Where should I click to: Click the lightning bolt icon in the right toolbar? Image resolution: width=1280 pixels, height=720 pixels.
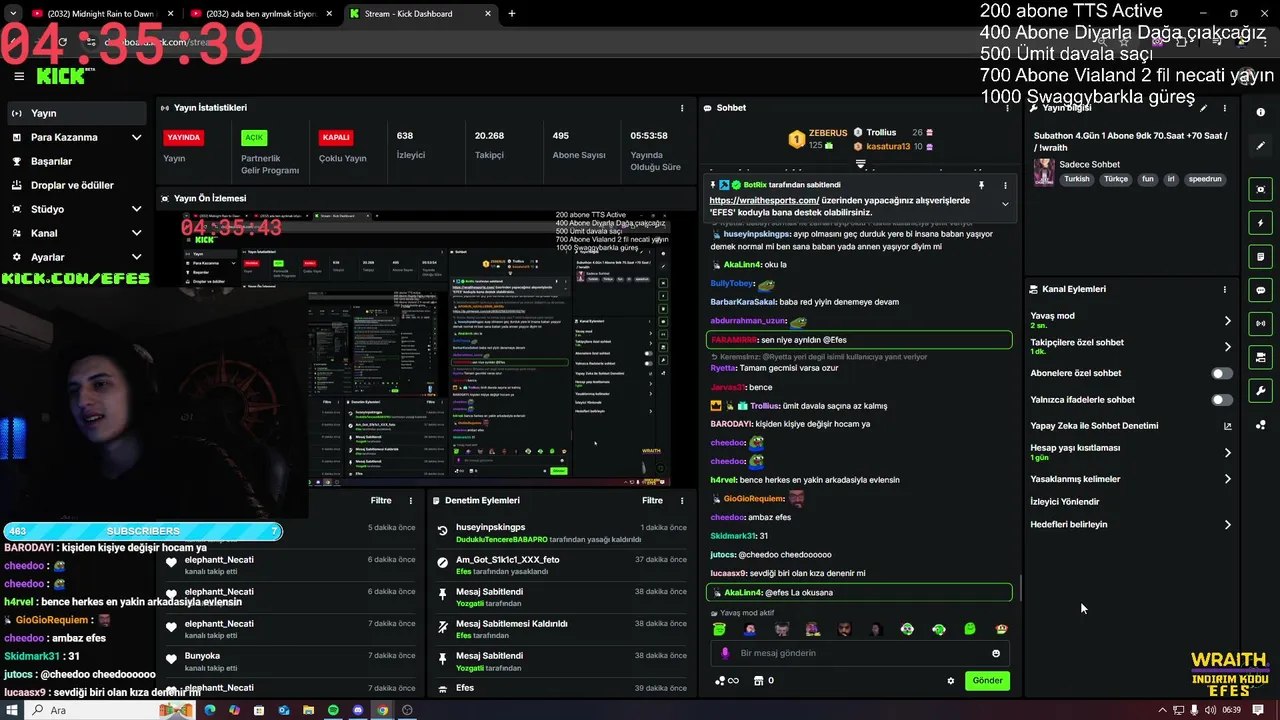pyautogui.click(x=1261, y=223)
